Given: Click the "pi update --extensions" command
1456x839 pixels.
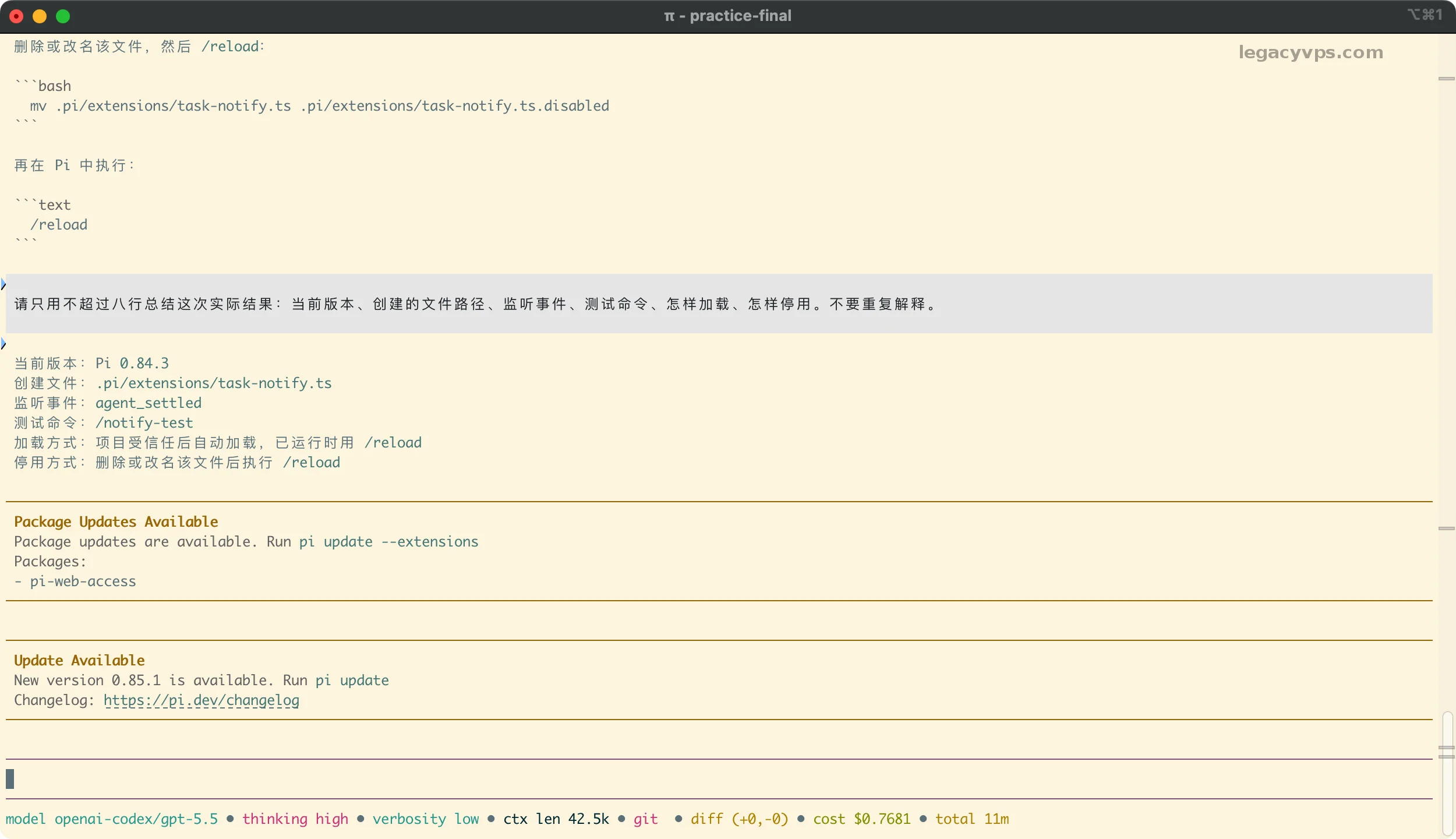Looking at the screenshot, I should 388,541.
